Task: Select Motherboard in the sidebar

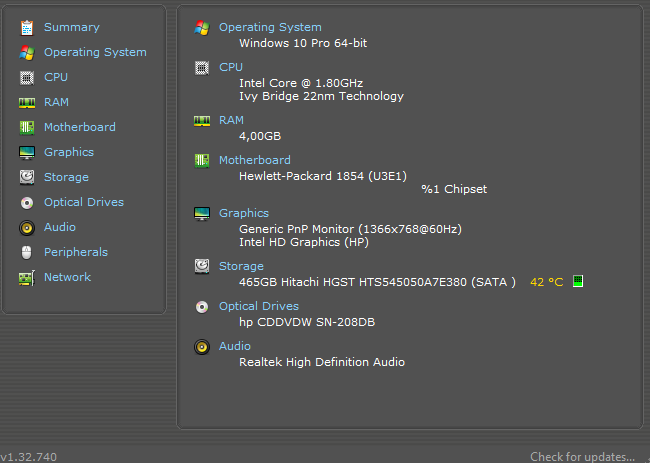Action: (x=80, y=127)
